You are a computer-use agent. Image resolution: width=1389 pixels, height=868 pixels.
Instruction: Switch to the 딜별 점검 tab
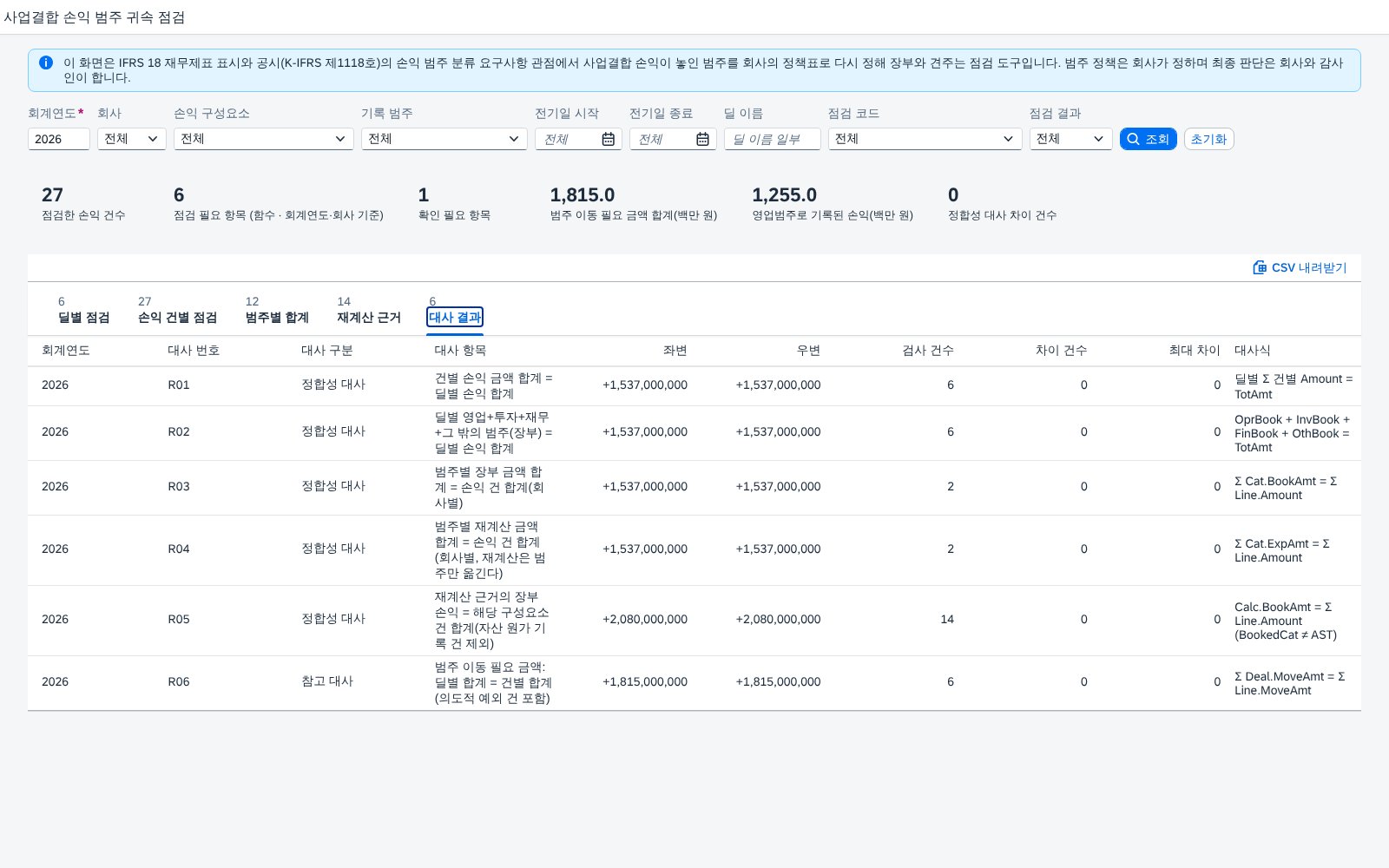(84, 317)
